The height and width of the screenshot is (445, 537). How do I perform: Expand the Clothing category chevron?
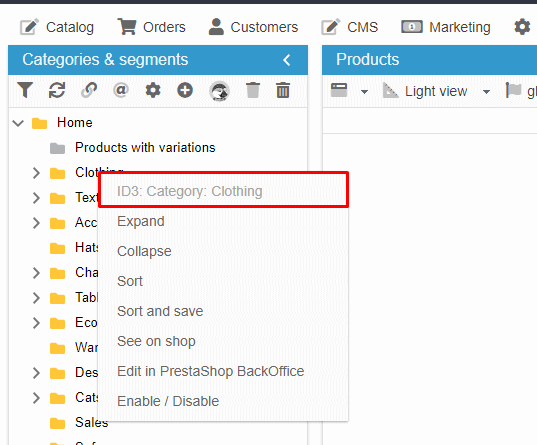click(x=36, y=173)
